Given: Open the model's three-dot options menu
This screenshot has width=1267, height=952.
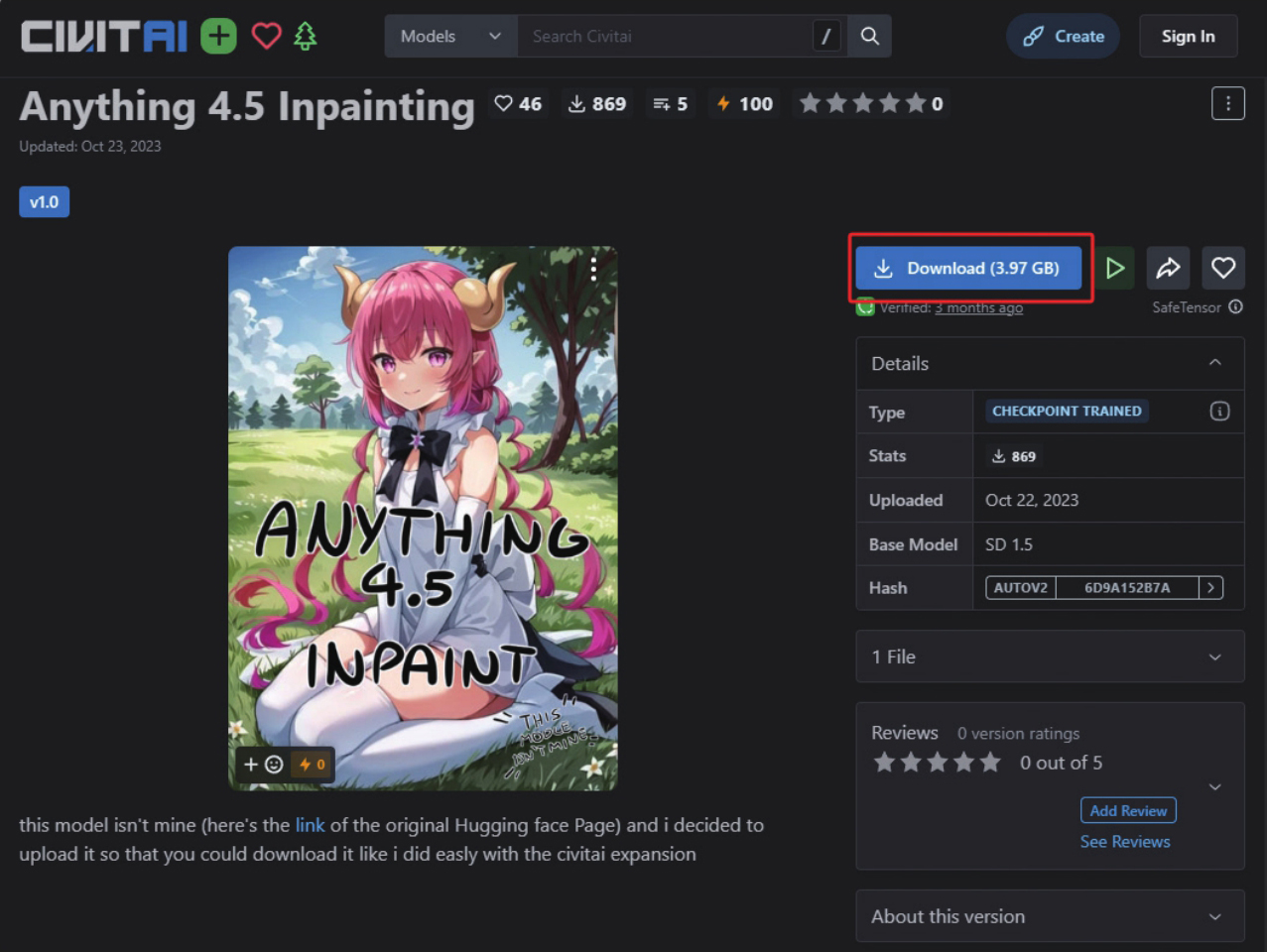Looking at the screenshot, I should coord(1228,103).
